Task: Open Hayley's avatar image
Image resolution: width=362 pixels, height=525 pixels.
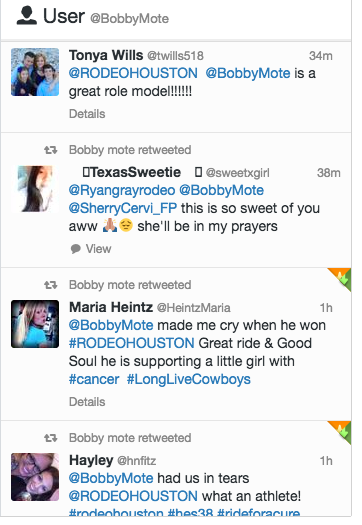Action: click(x=35, y=477)
